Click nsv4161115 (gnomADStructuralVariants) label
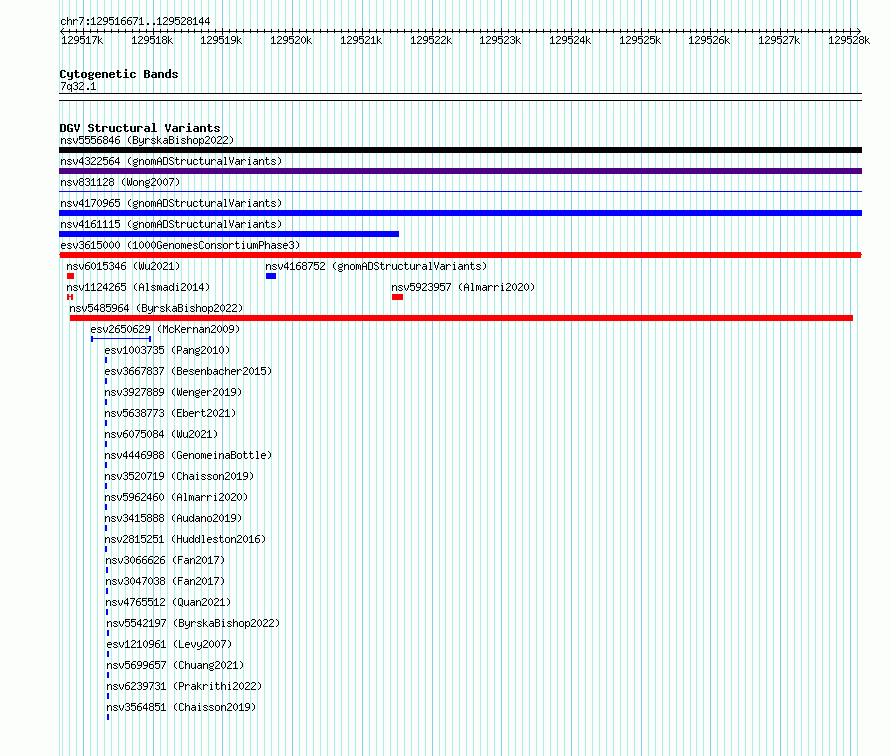 click(171, 224)
